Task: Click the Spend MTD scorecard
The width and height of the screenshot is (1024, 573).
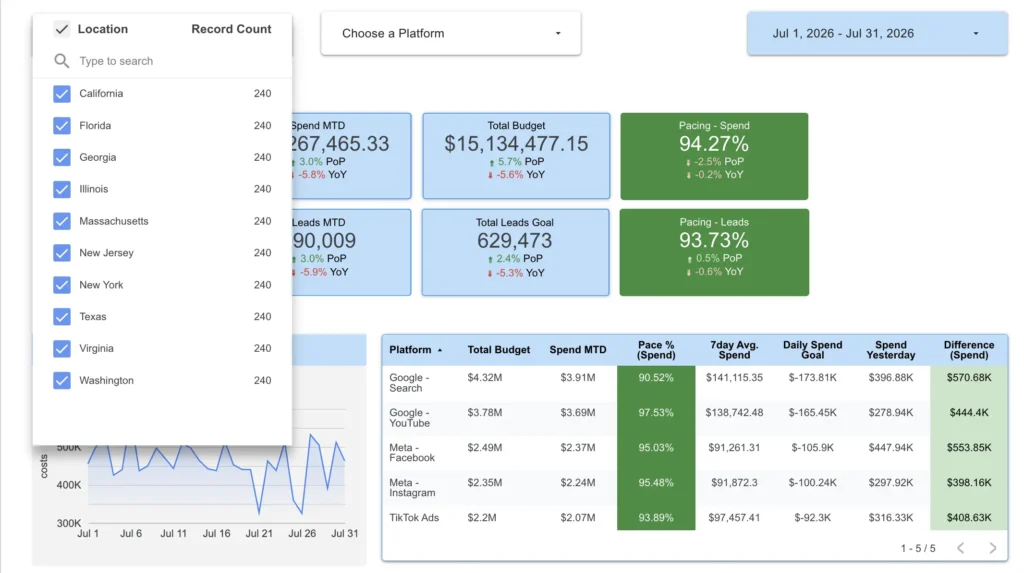Action: (x=351, y=156)
